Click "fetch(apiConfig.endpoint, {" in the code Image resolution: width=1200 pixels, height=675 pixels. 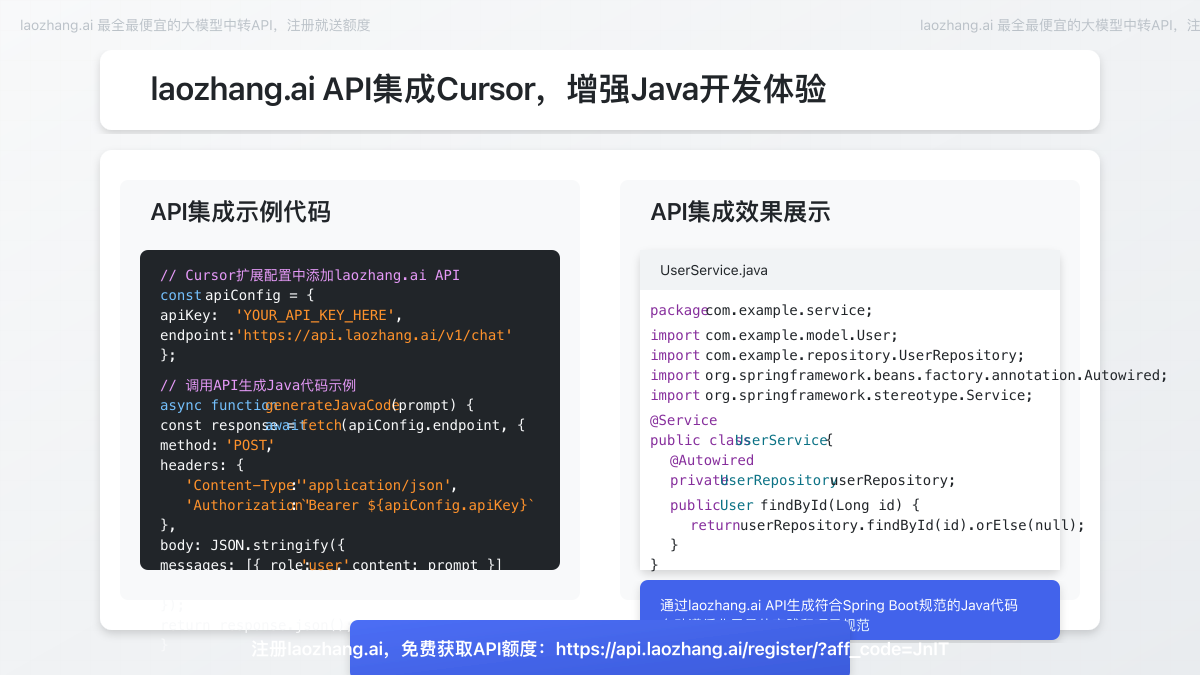coord(412,425)
